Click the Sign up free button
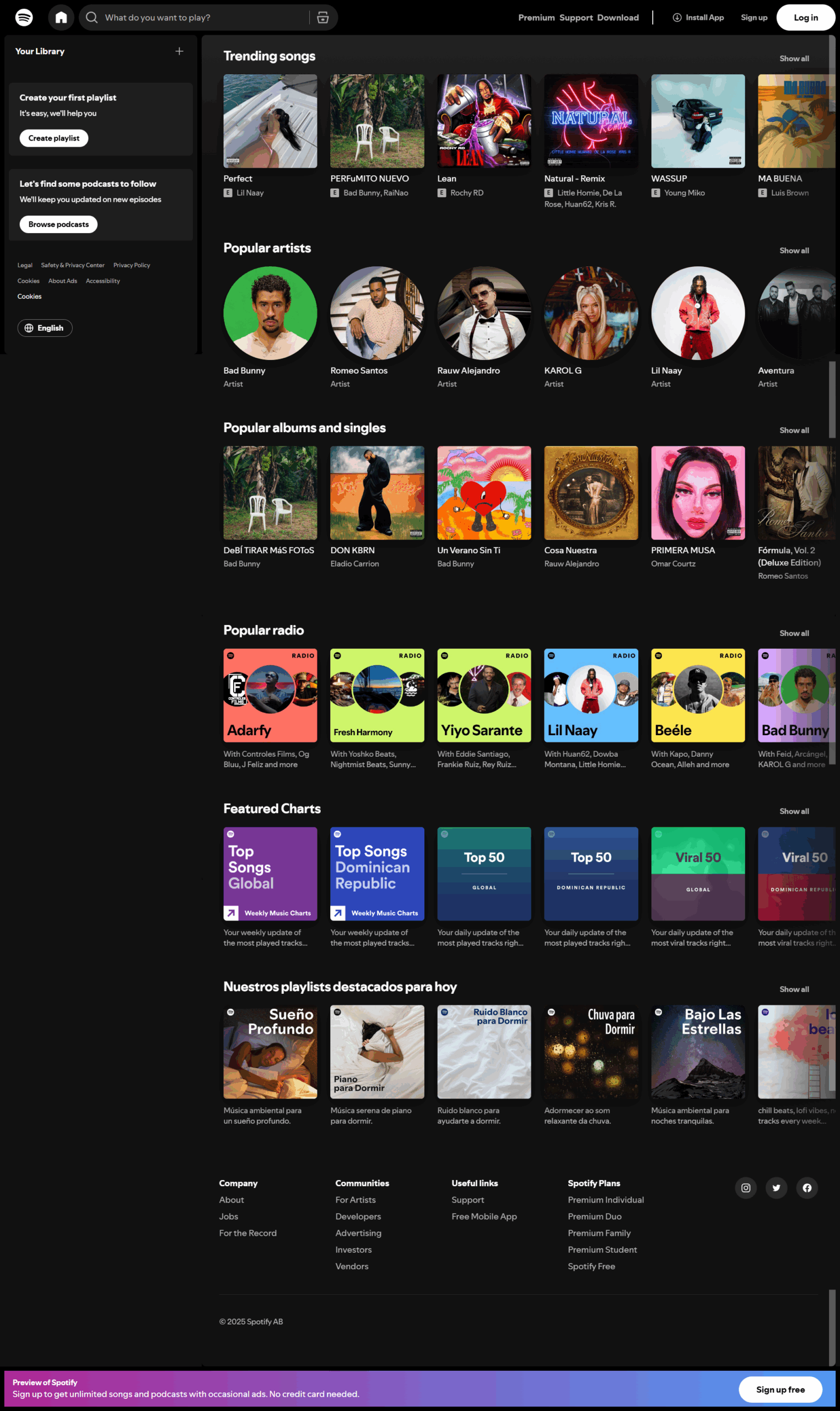 780,1390
